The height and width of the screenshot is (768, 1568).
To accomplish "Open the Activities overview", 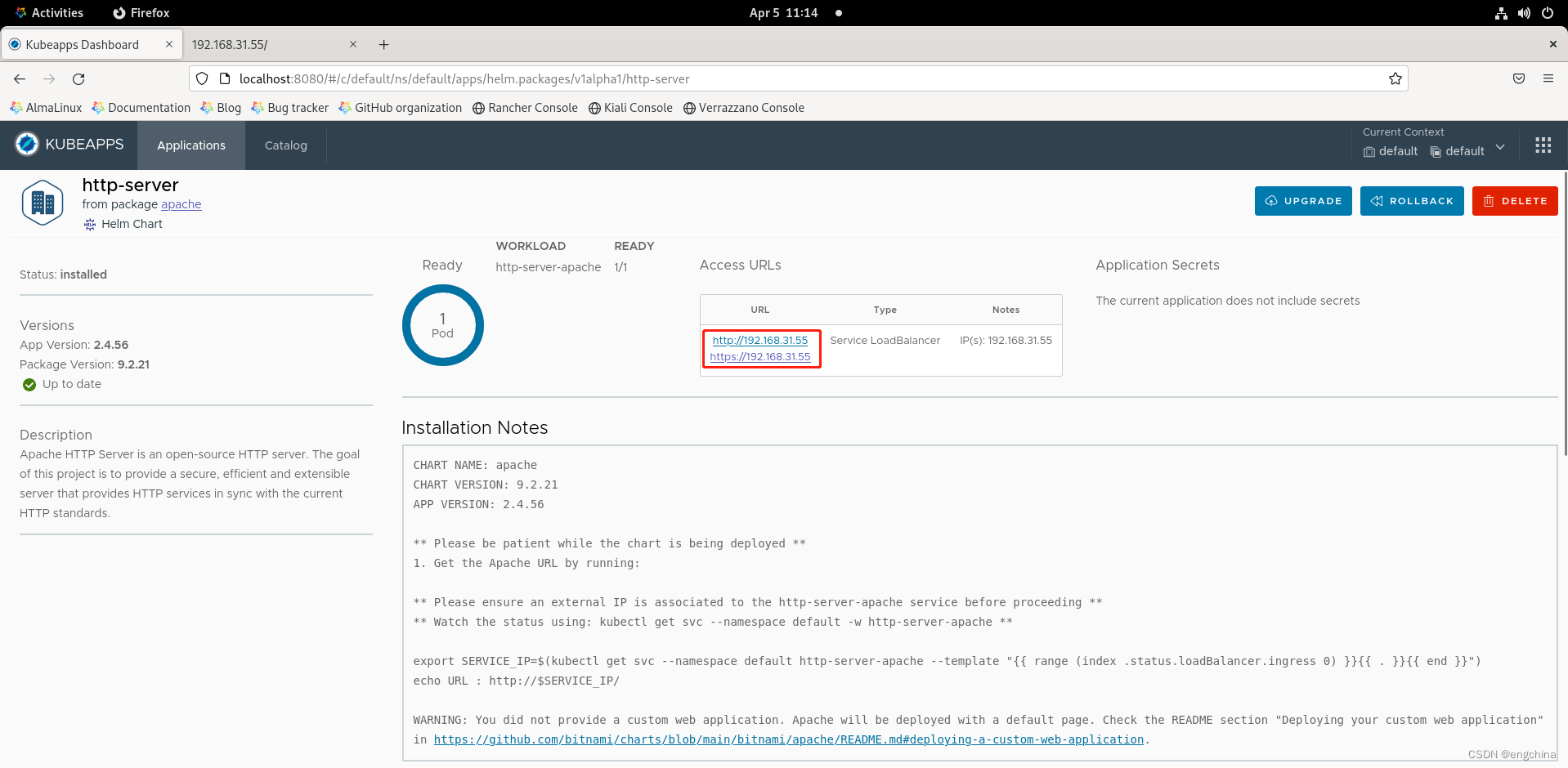I will point(49,13).
